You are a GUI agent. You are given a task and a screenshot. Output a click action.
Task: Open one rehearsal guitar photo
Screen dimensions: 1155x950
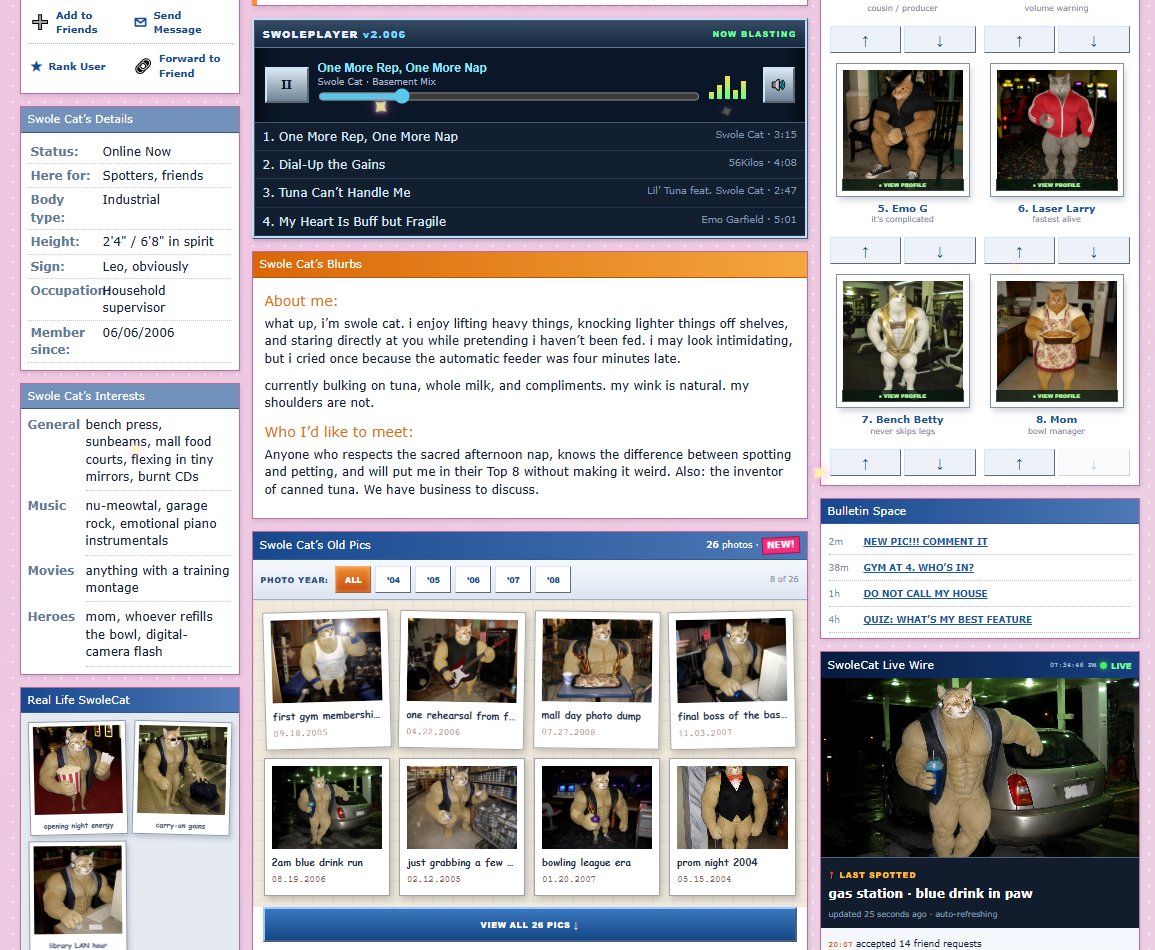[x=462, y=660]
